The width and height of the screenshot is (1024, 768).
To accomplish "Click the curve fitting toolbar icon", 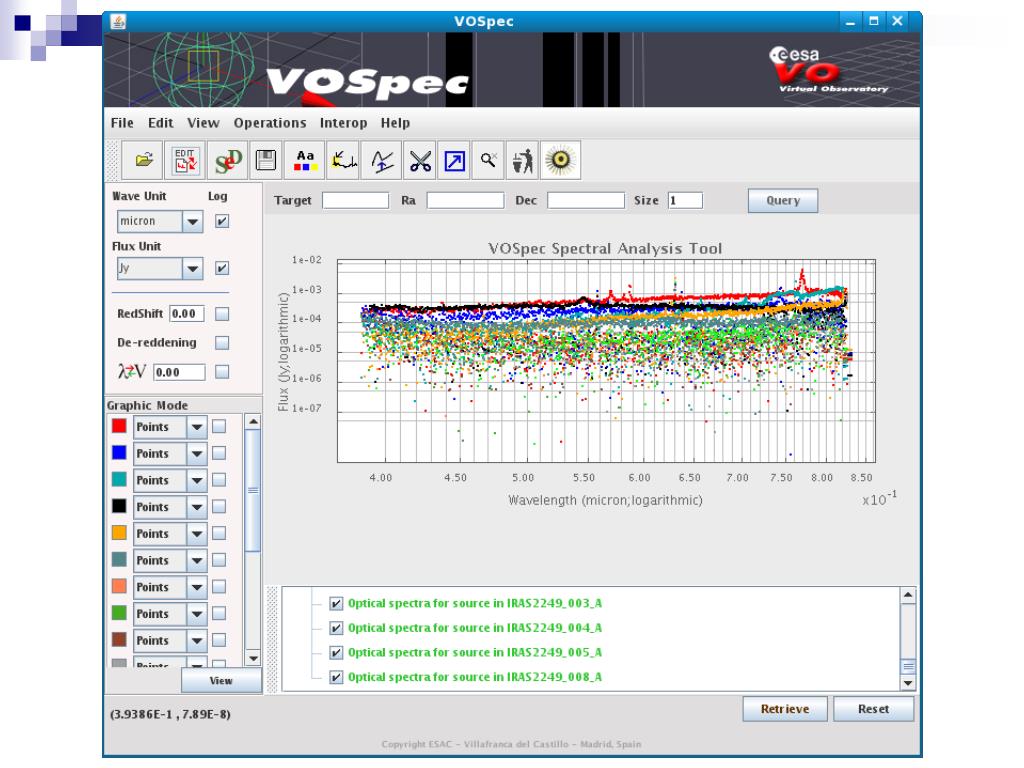I will click(x=382, y=161).
